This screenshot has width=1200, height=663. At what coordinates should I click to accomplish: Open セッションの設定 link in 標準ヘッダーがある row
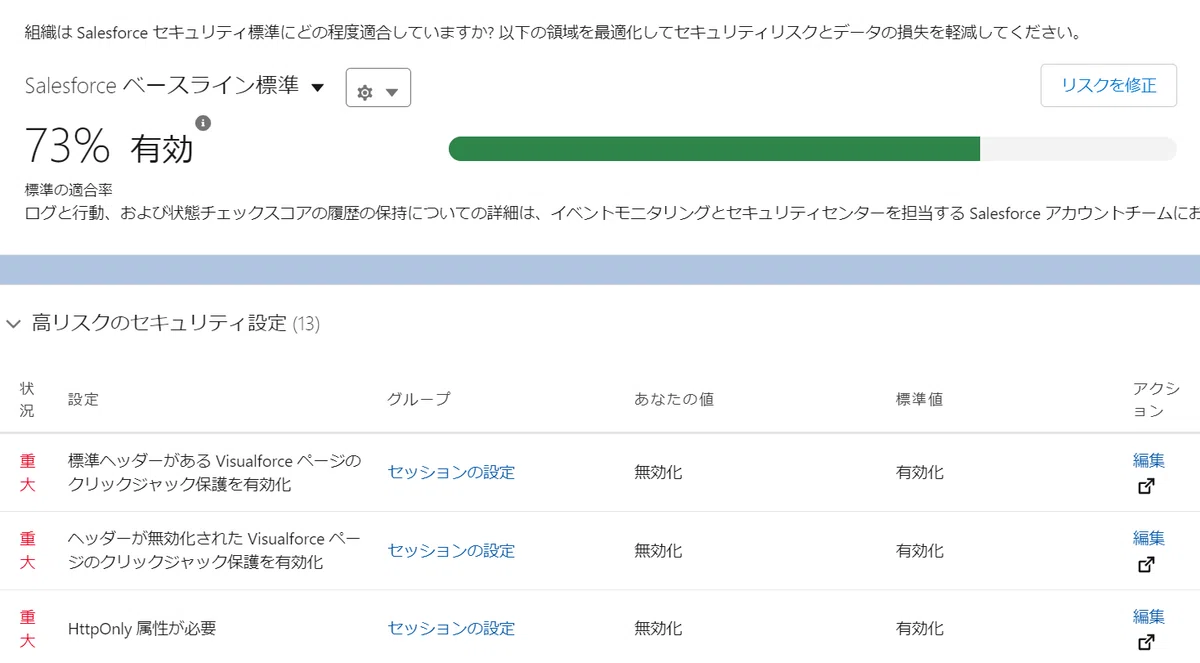451,472
